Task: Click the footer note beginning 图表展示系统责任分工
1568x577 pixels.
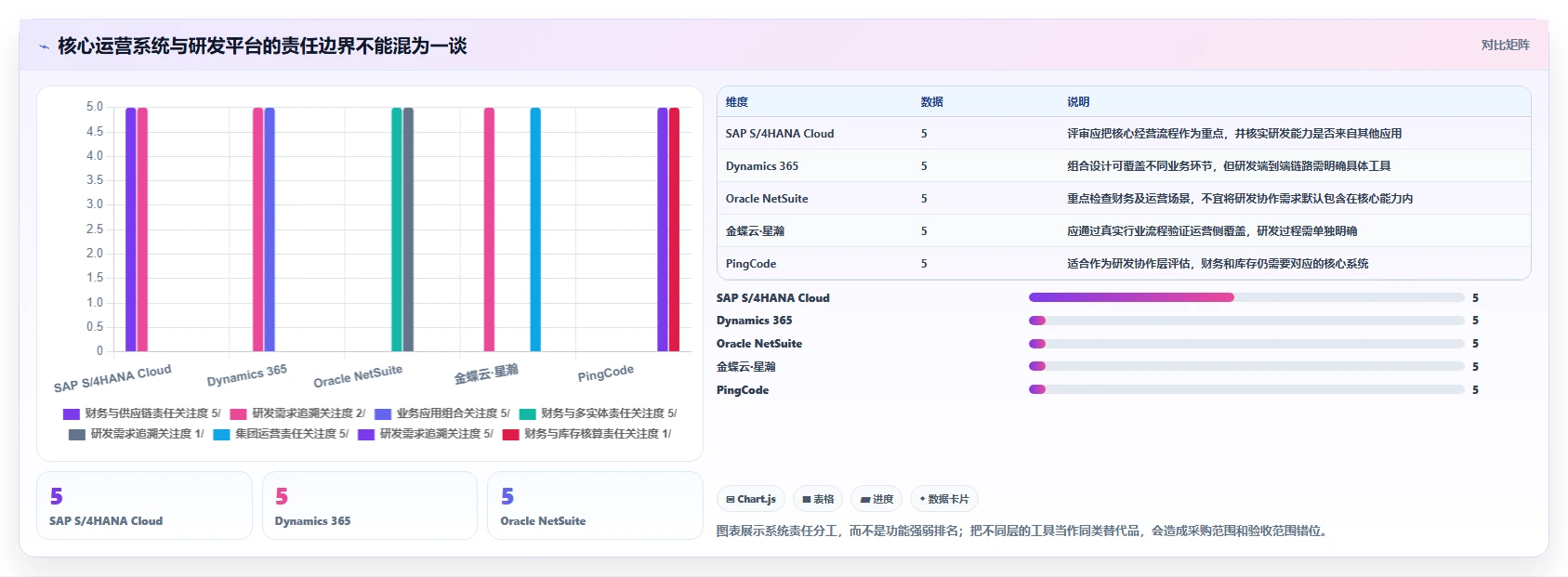Action: [x=1023, y=531]
